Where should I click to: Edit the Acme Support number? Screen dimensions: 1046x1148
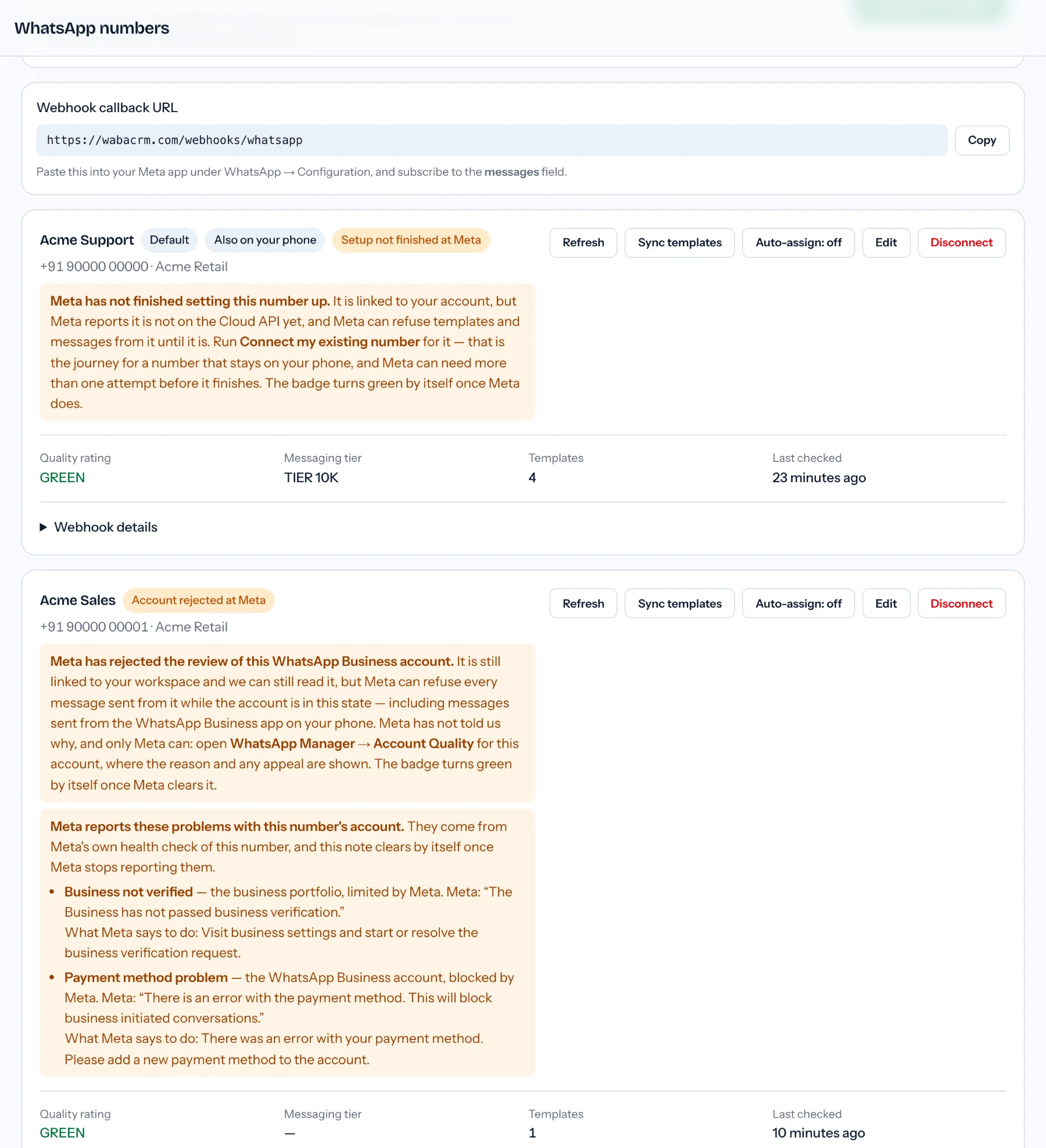(886, 242)
